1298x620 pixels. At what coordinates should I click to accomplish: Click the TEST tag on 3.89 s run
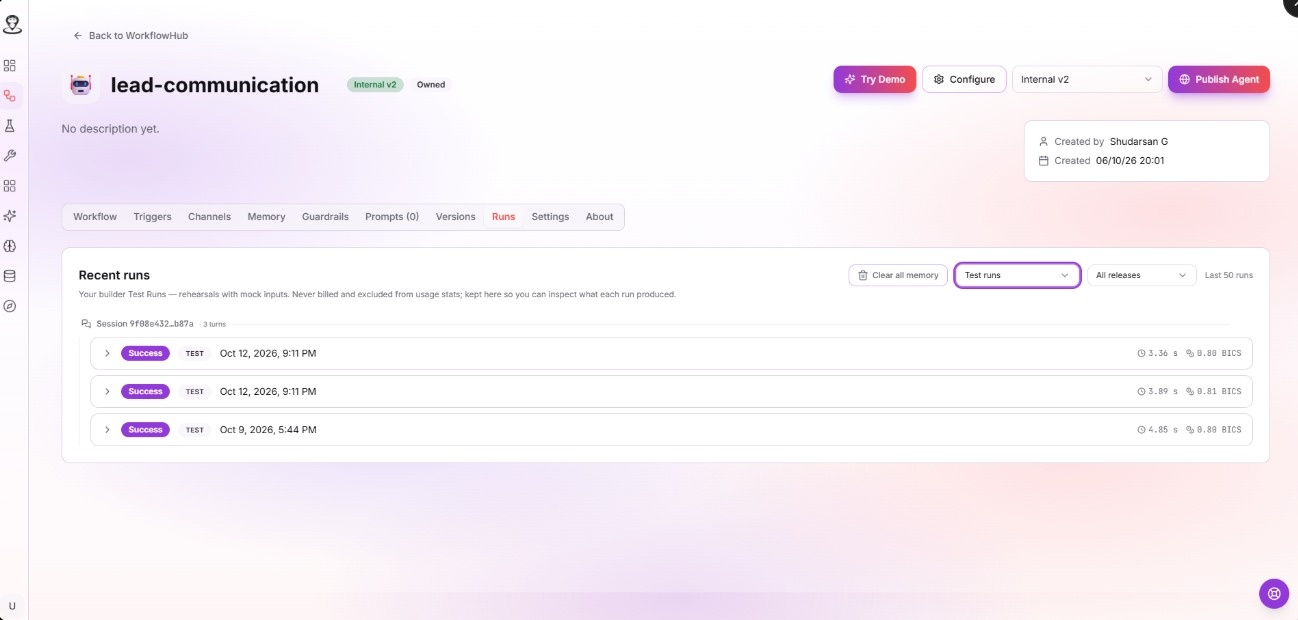tap(194, 392)
